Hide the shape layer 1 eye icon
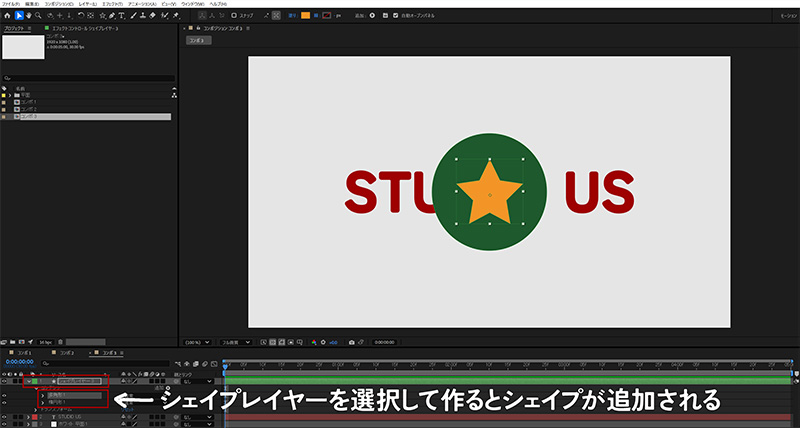Screen dimensions: 800x428 point(4,381)
